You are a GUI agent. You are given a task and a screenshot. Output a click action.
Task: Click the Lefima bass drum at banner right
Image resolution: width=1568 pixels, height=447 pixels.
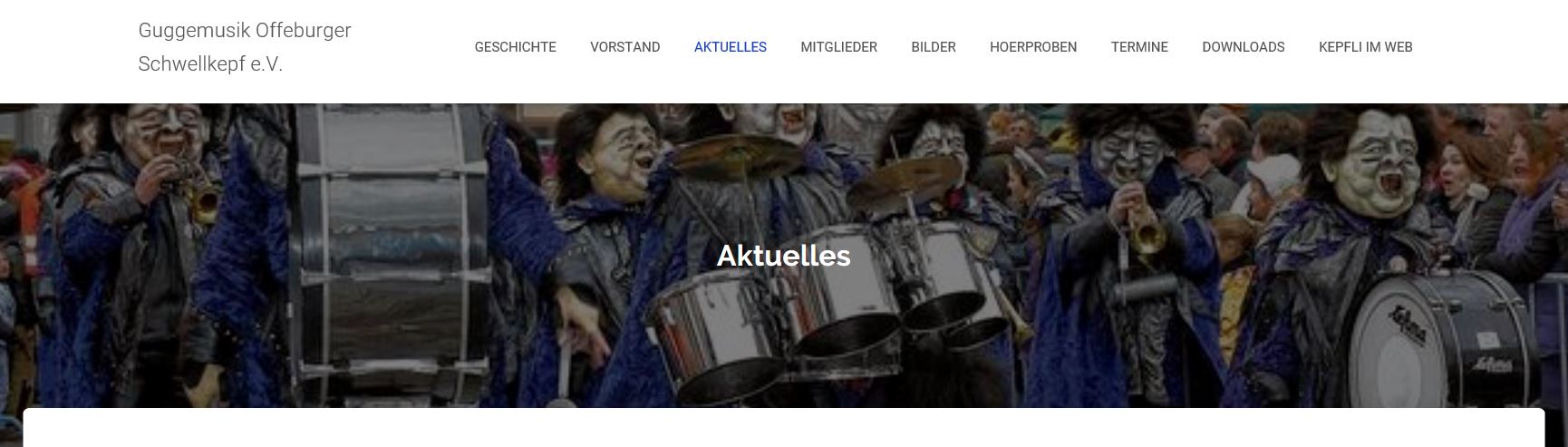point(1441,337)
